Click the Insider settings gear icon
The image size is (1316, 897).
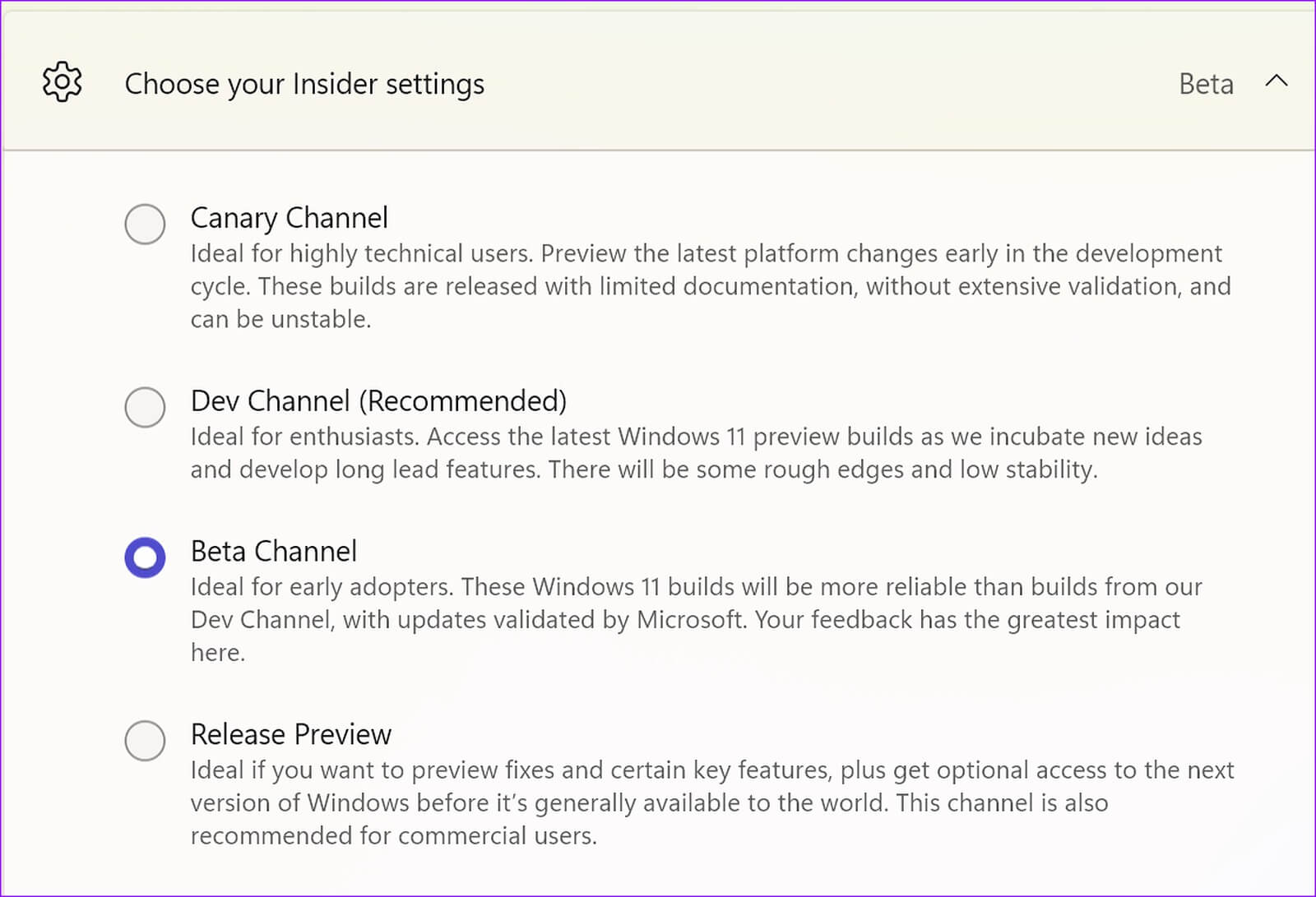[x=63, y=82]
